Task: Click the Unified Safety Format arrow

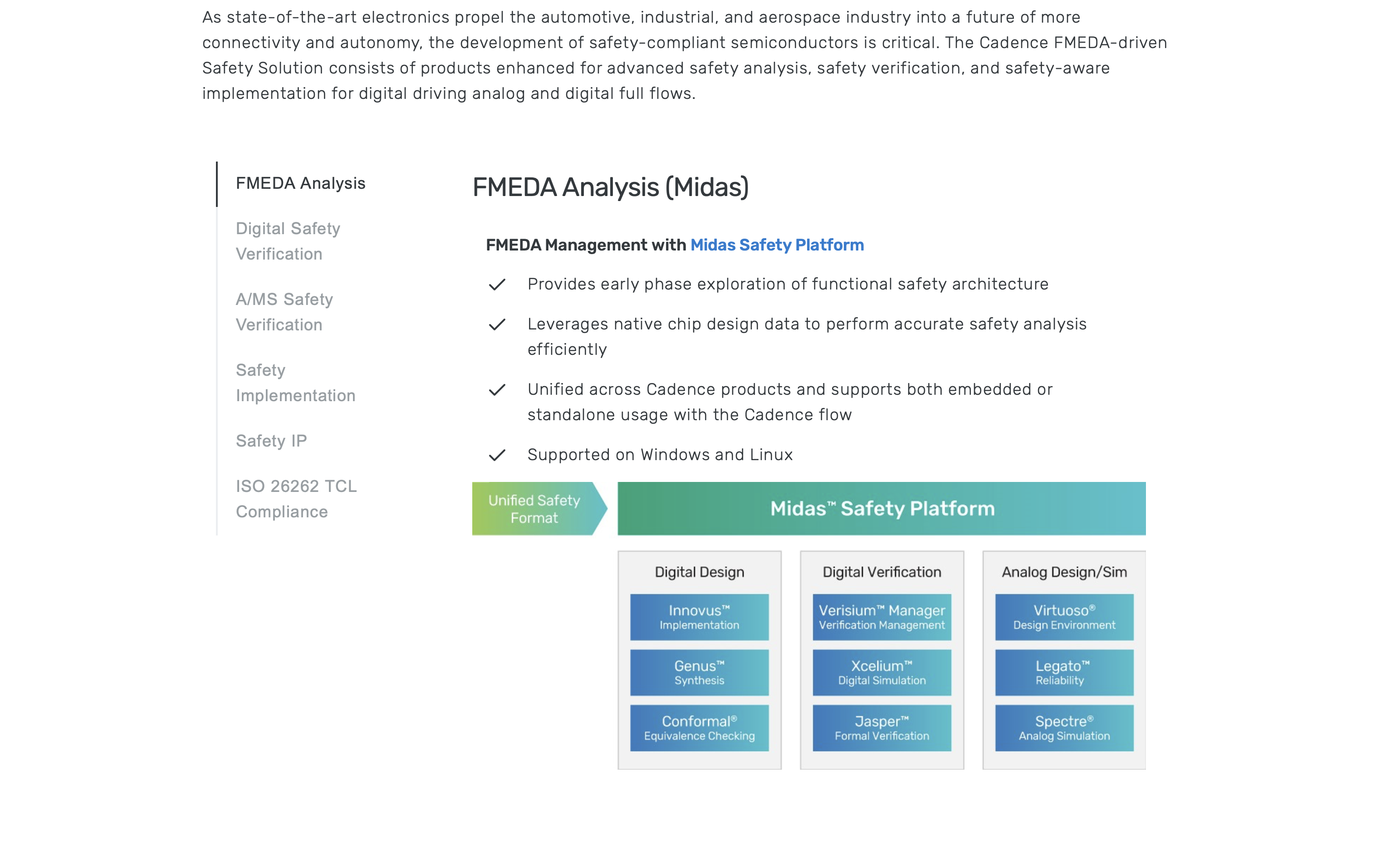Action: point(539,509)
